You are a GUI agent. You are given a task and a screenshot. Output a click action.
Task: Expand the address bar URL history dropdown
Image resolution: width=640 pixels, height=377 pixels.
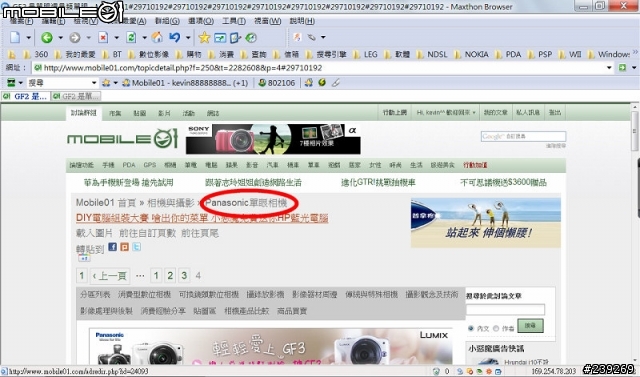point(609,68)
